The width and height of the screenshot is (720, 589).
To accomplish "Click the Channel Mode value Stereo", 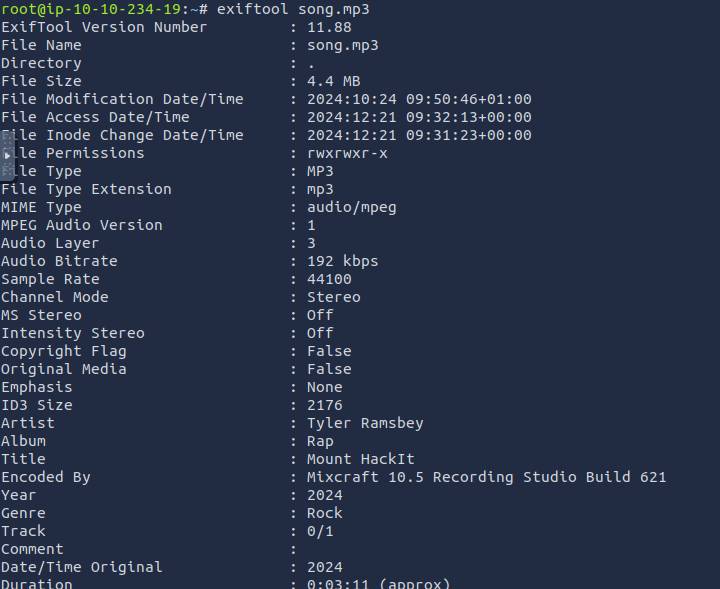I will click(x=333, y=297).
